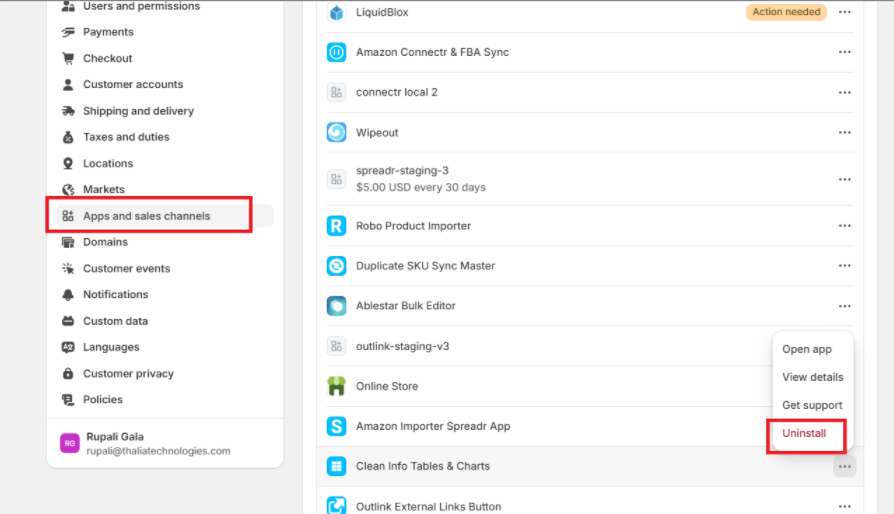Click the Payments sidebar icon

[x=68, y=32]
